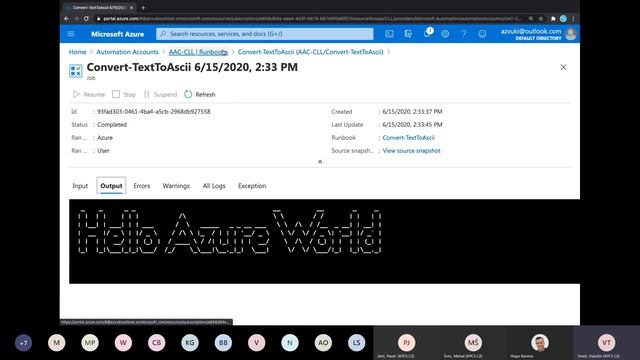Screen dimensions: 640x360
Task: Open the All Logs tab
Action: [x=214, y=186]
